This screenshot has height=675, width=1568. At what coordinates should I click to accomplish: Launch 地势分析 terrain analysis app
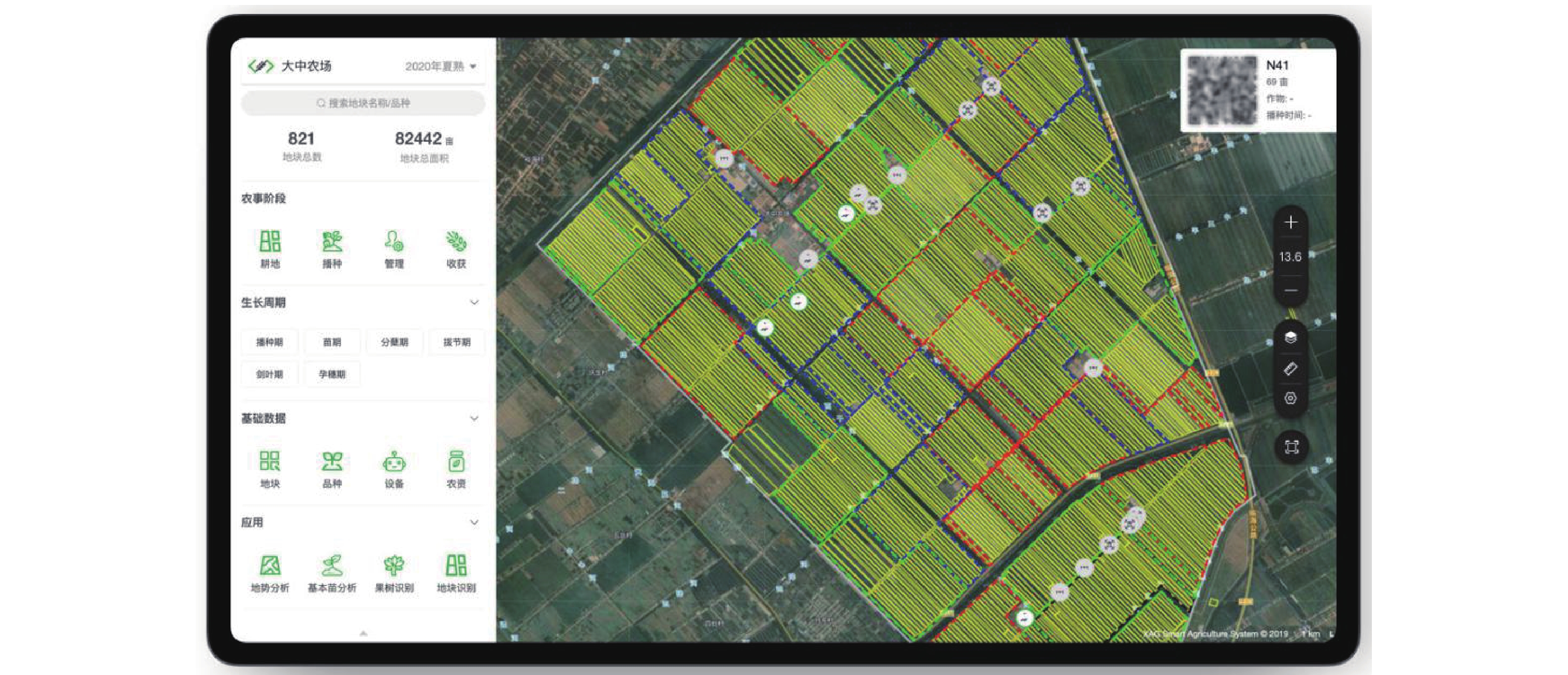pos(270,572)
